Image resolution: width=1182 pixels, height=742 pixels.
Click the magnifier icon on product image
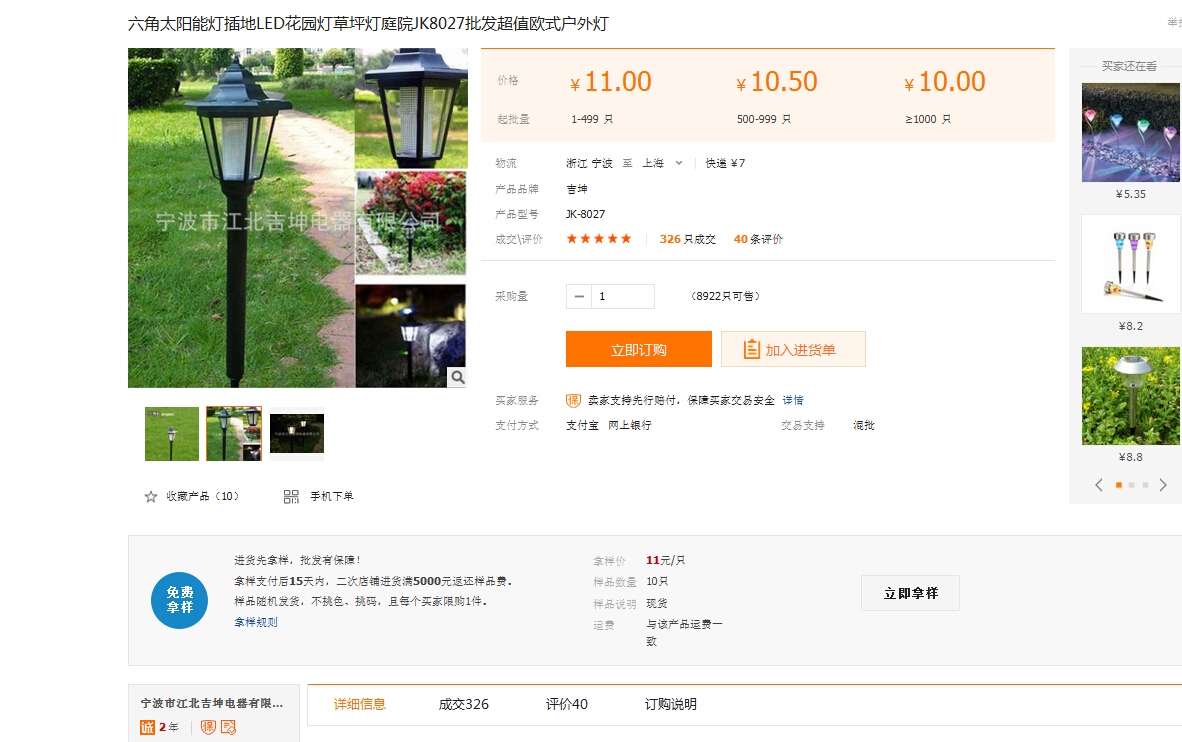[x=457, y=377]
